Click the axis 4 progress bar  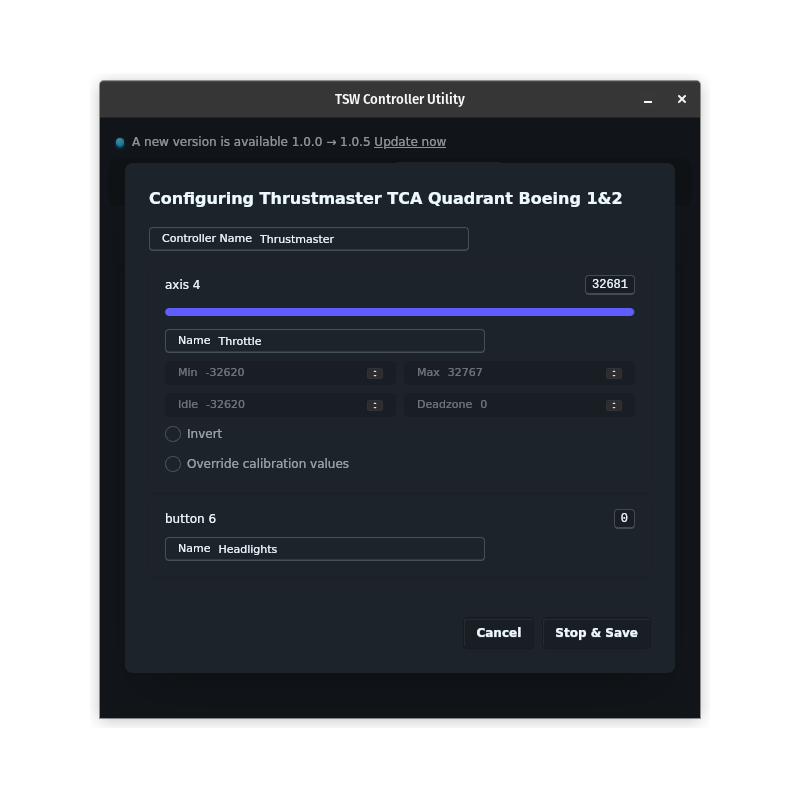pyautogui.click(x=399, y=312)
